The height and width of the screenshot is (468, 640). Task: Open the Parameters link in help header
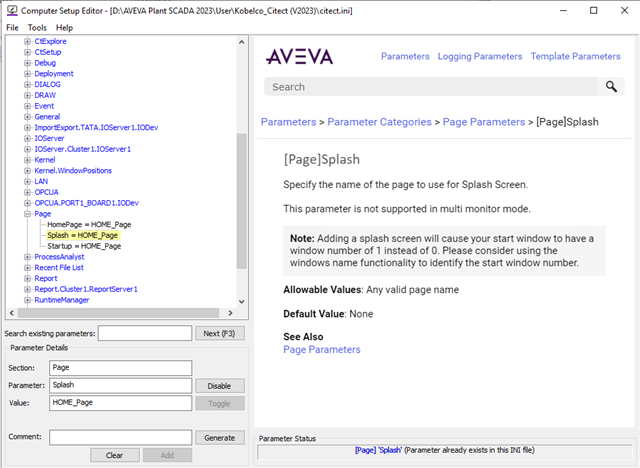point(405,56)
